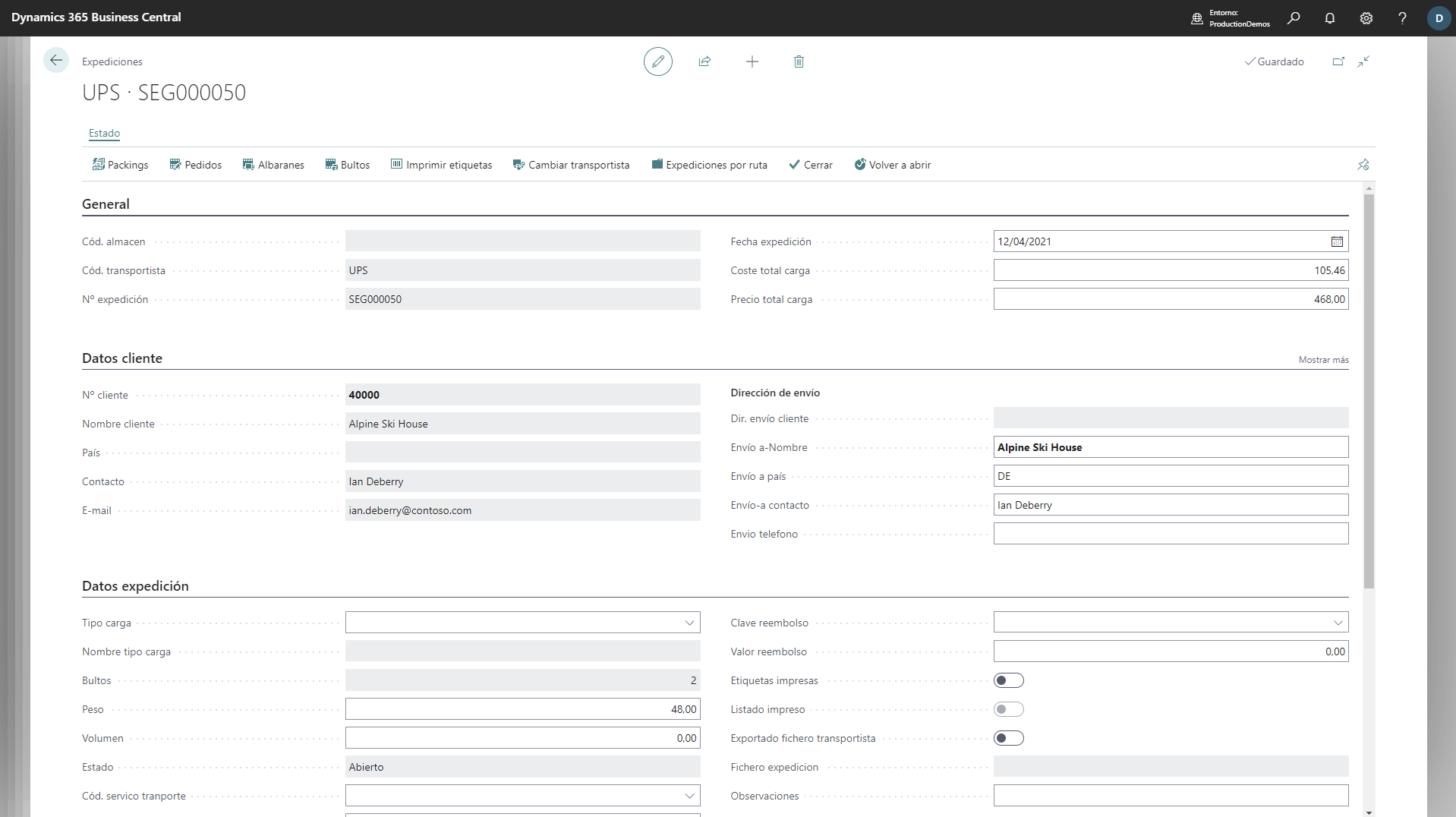Collapse the page with the shrink arrows icon
This screenshot has width=1456, height=817.
click(1364, 62)
